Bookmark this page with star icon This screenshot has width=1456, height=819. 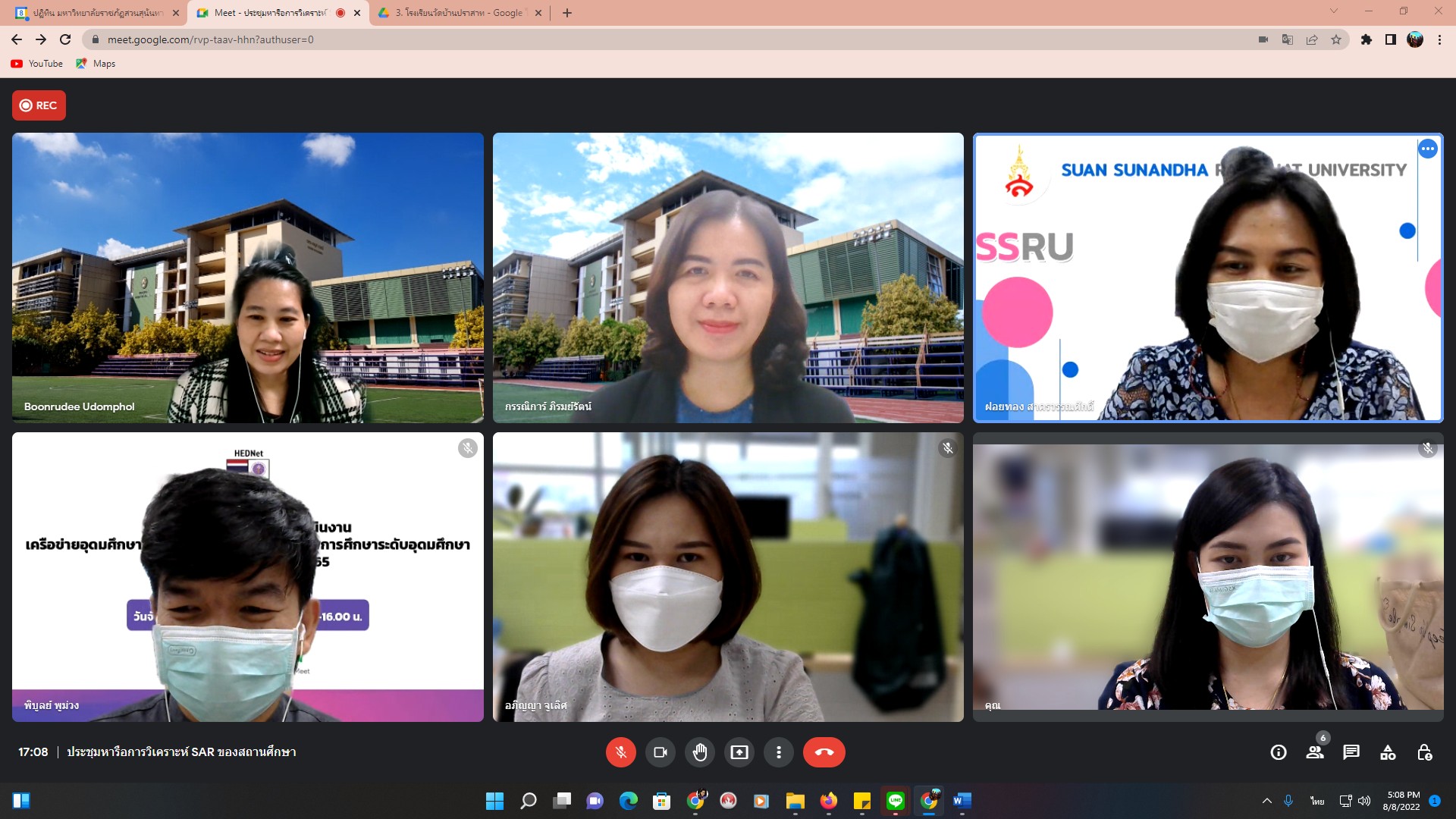click(x=1336, y=39)
